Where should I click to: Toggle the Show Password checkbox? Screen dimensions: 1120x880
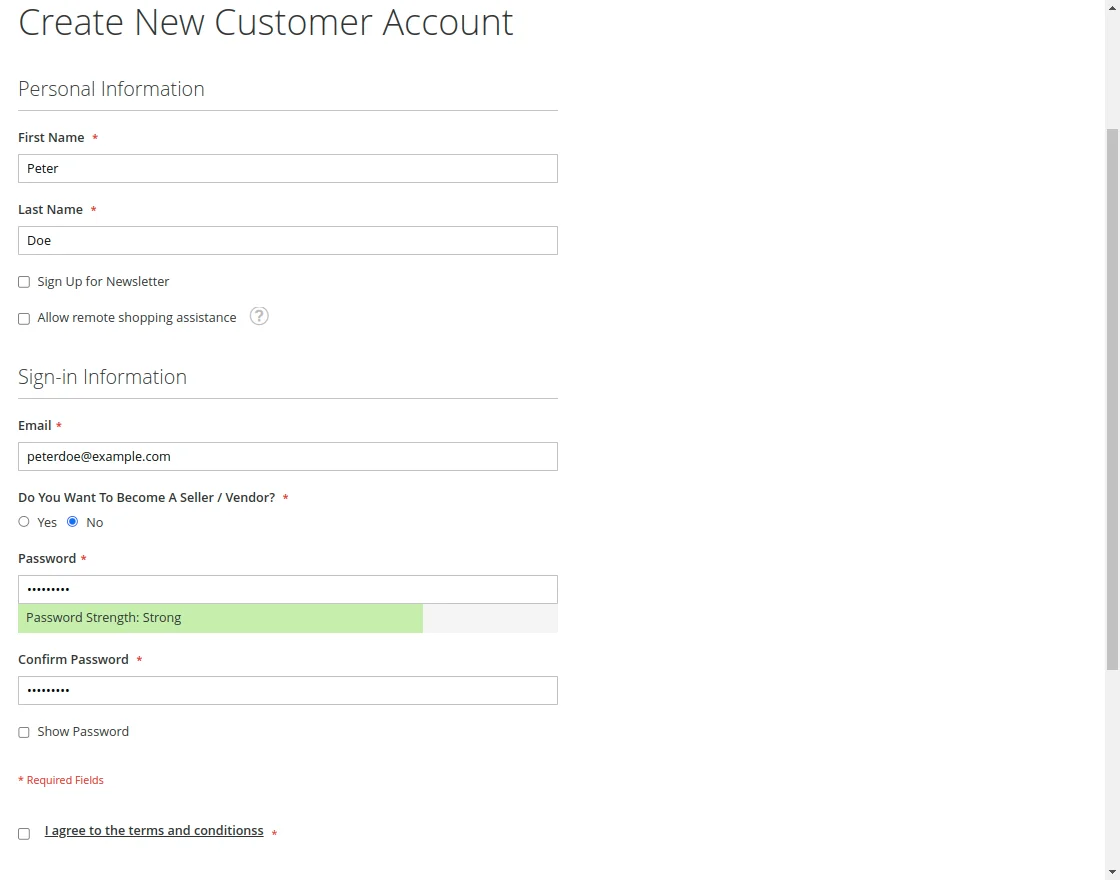pos(24,731)
